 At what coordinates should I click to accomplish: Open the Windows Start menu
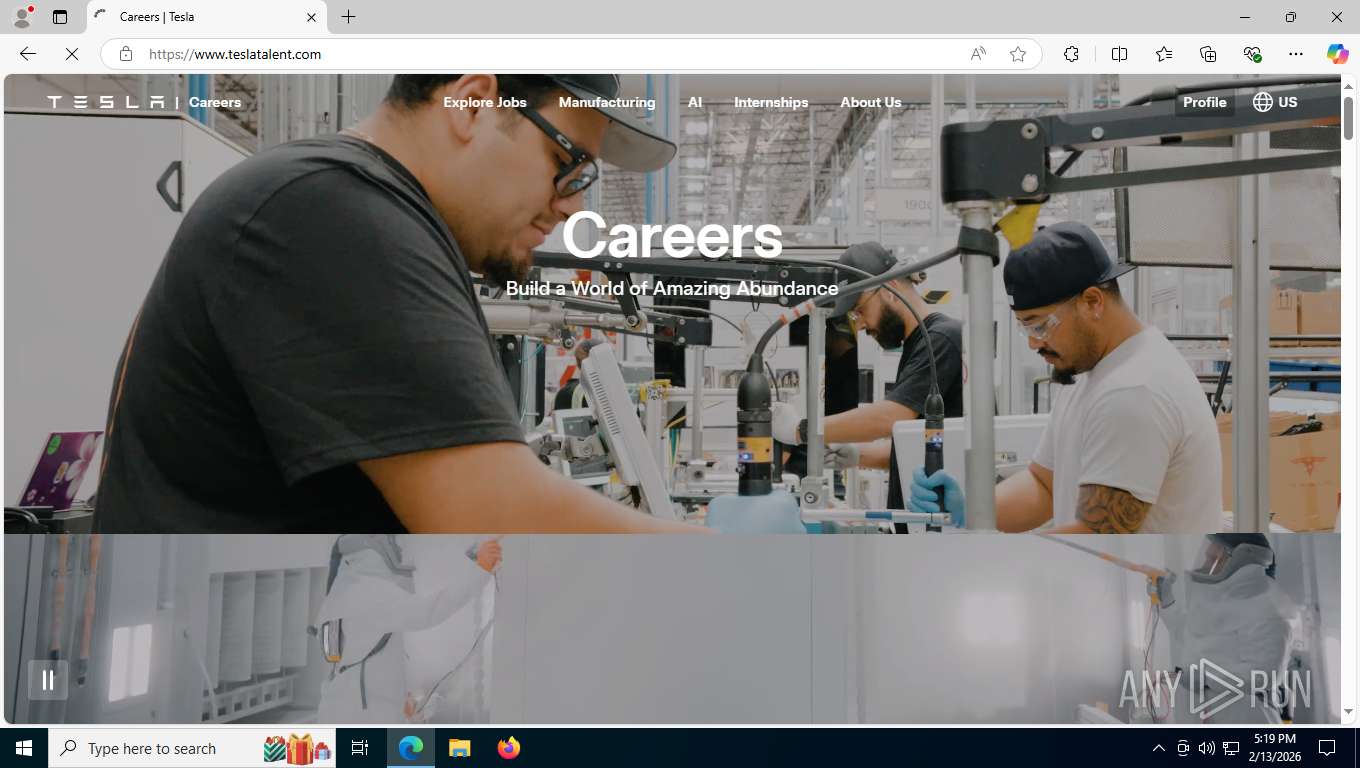click(x=24, y=748)
